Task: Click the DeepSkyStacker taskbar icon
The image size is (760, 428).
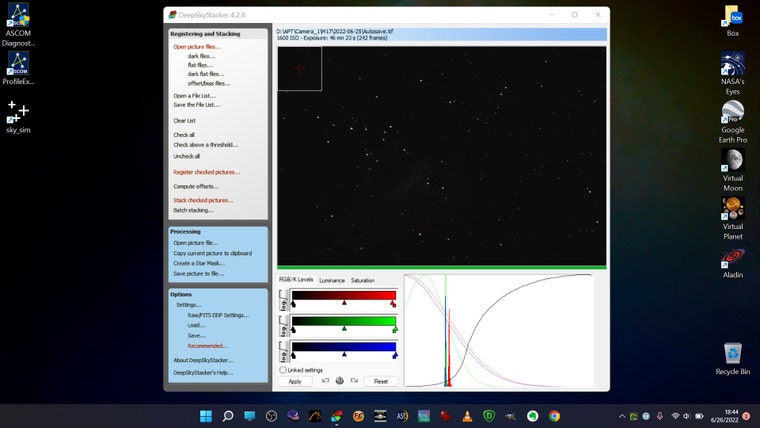Action: (337, 416)
